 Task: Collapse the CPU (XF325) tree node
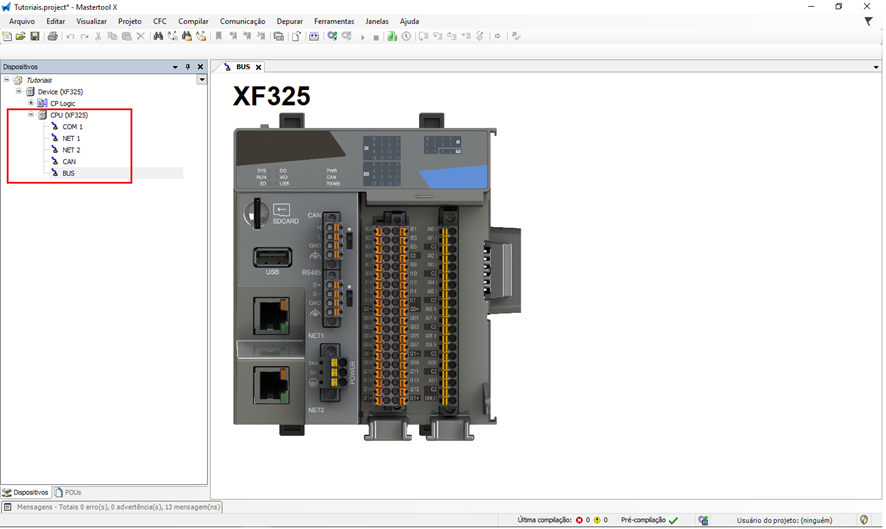tap(31, 115)
